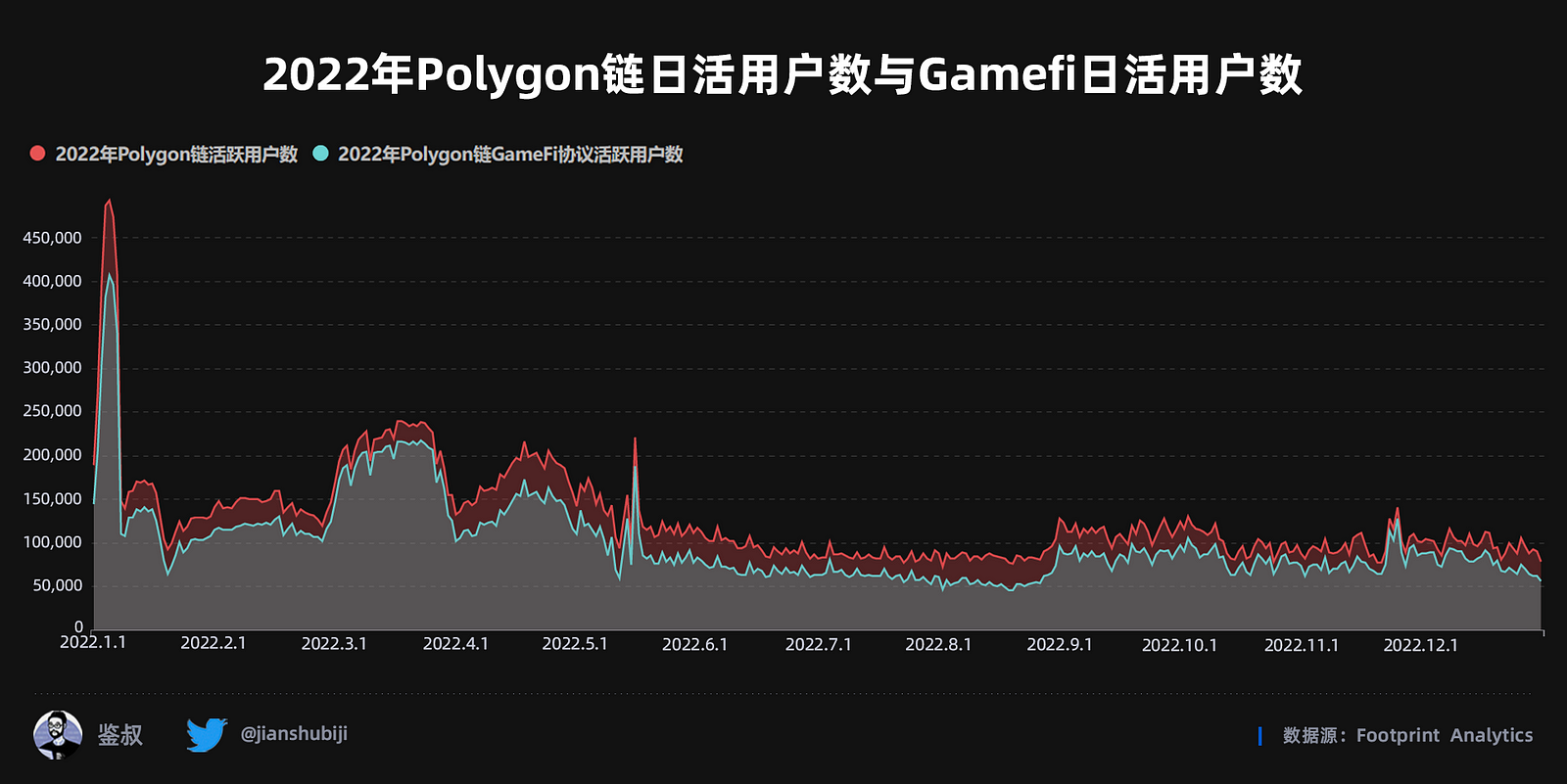Toggle the 2022年Polygon链GameFi协议活跃用户数 legend label
The width and height of the screenshot is (1567, 784).
510,155
